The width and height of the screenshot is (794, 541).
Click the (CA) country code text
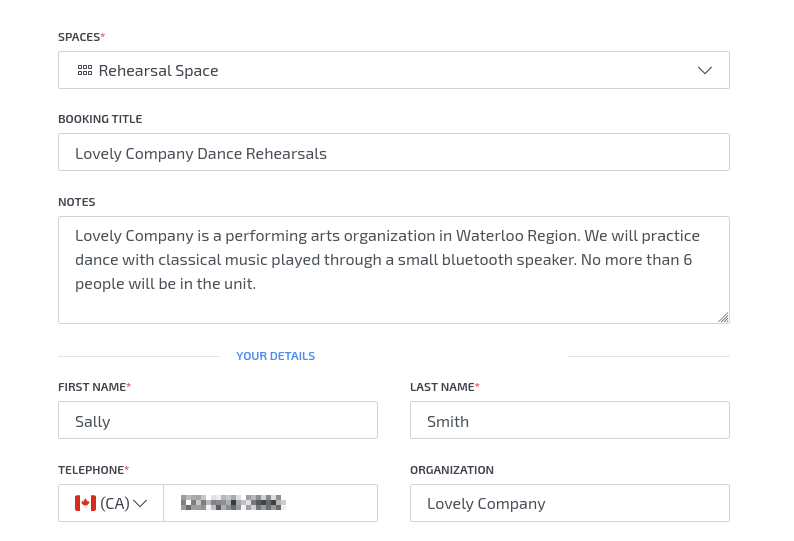tap(115, 503)
